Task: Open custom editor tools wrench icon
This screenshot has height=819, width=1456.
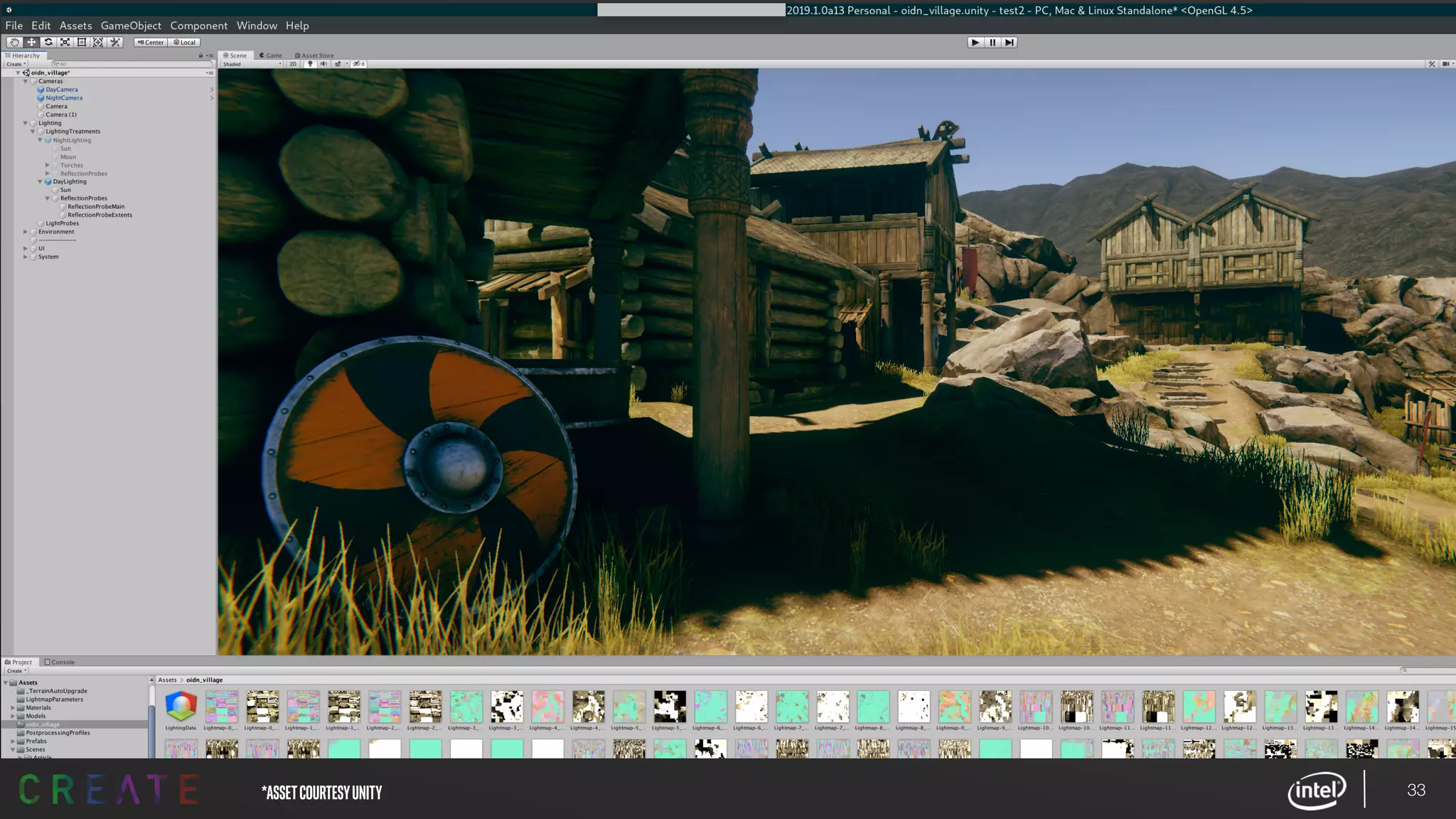Action: 115,43
